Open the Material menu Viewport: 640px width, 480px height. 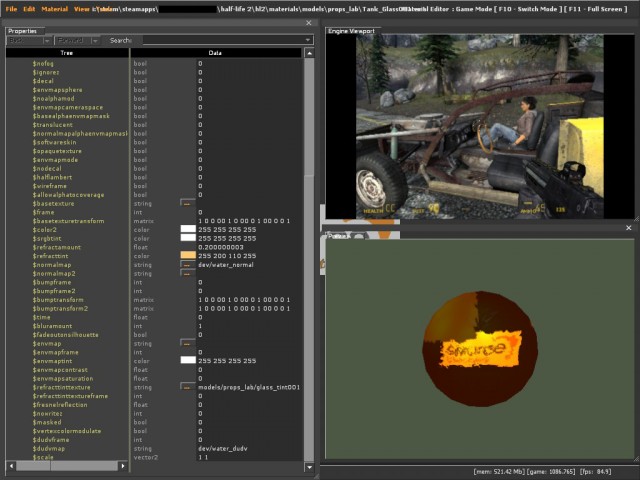click(55, 9)
